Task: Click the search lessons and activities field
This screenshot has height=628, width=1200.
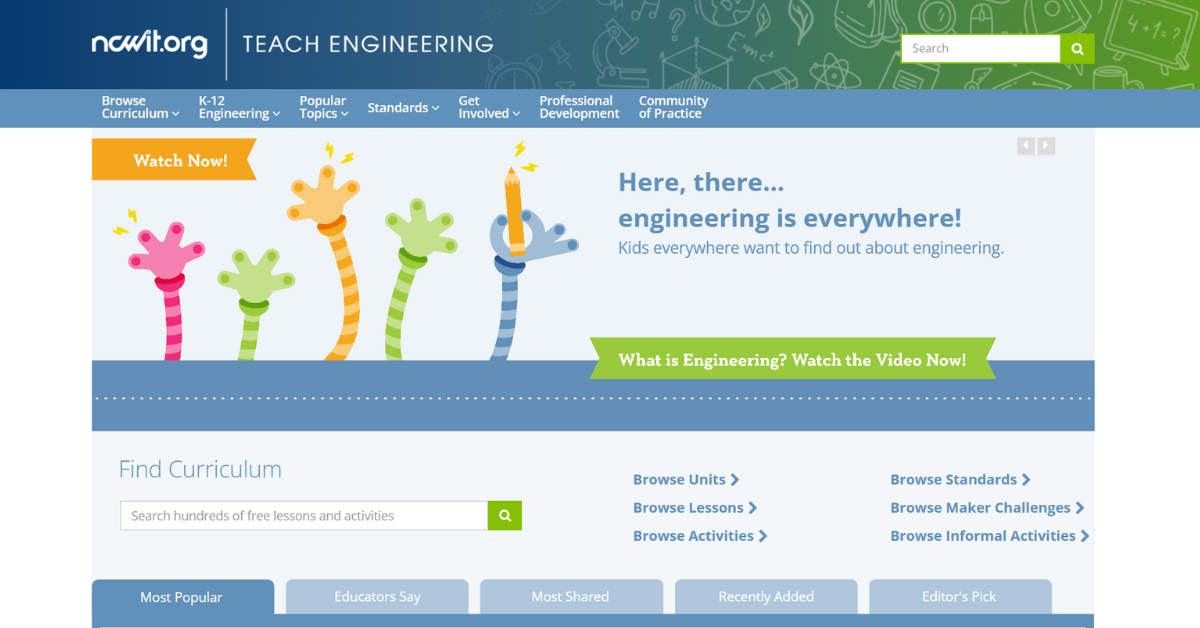Action: pos(303,516)
